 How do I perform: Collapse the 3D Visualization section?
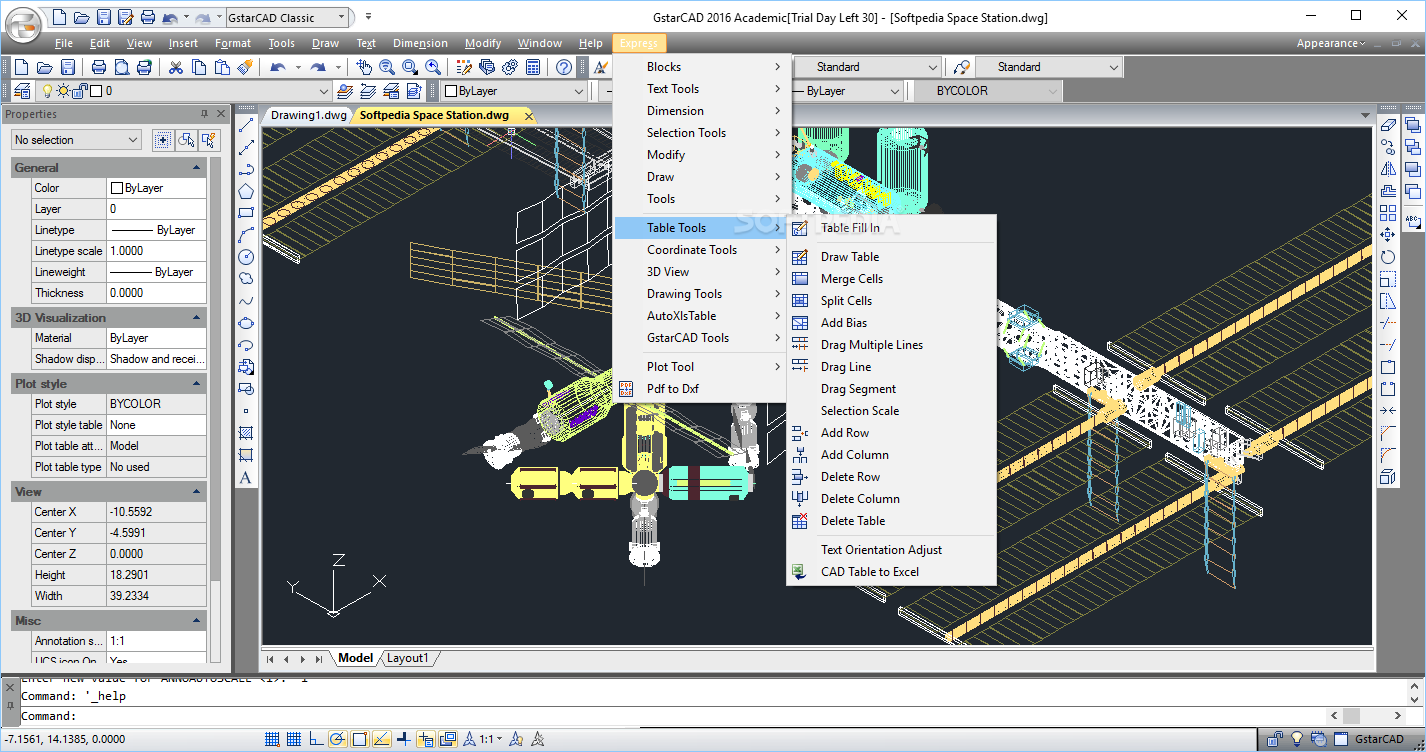(x=197, y=318)
